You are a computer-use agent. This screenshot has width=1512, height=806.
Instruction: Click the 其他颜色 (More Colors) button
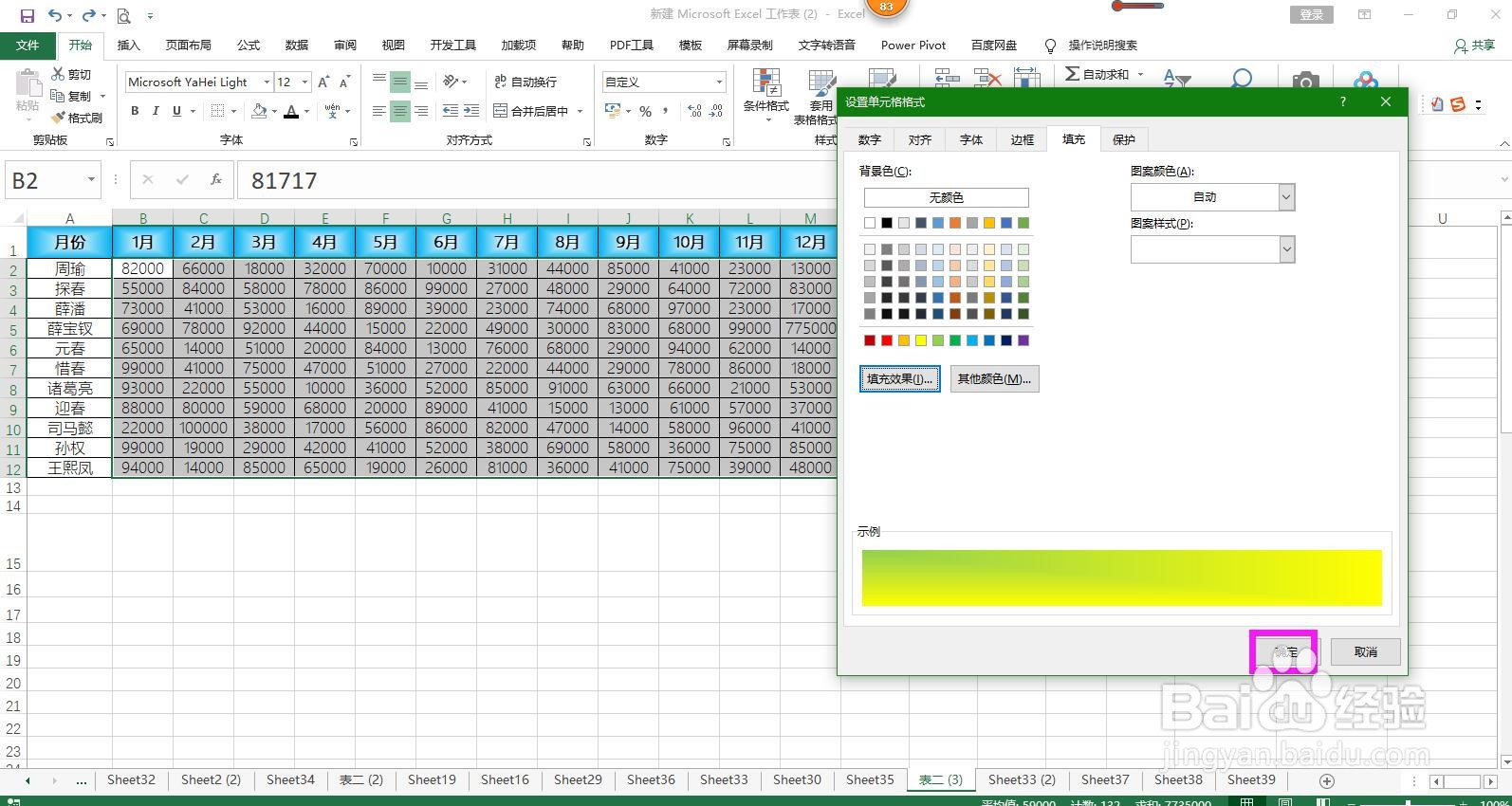pyautogui.click(x=994, y=378)
